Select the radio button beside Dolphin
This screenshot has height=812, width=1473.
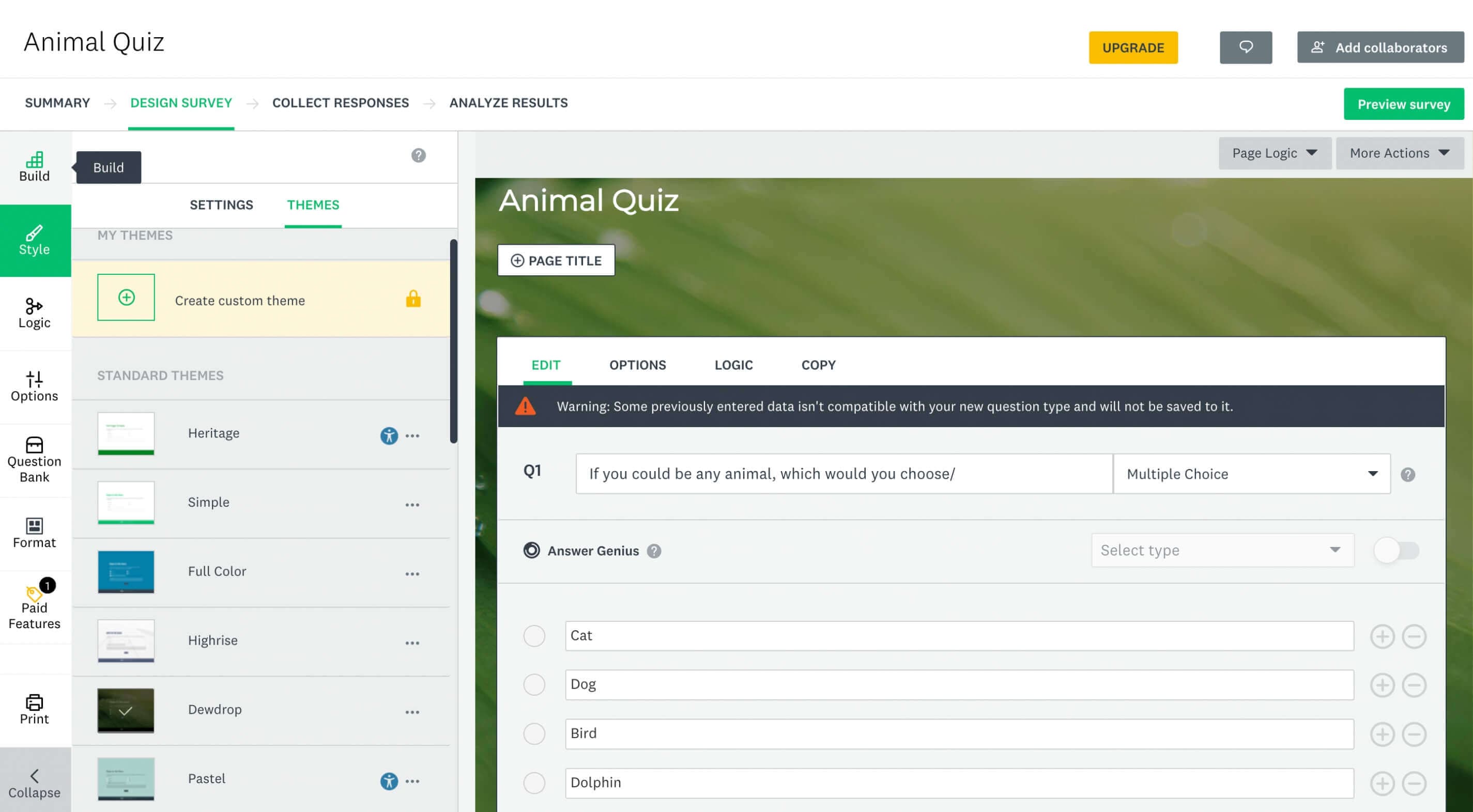pos(534,782)
